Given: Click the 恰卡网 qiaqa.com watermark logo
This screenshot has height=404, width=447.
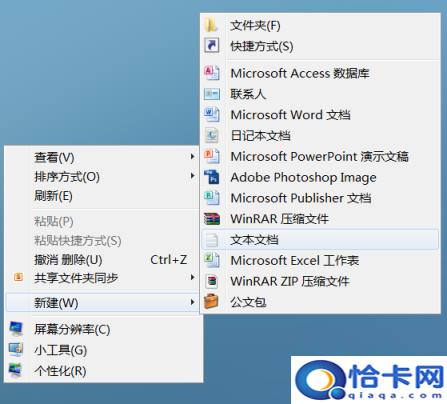Looking at the screenshot, I should [x=369, y=380].
